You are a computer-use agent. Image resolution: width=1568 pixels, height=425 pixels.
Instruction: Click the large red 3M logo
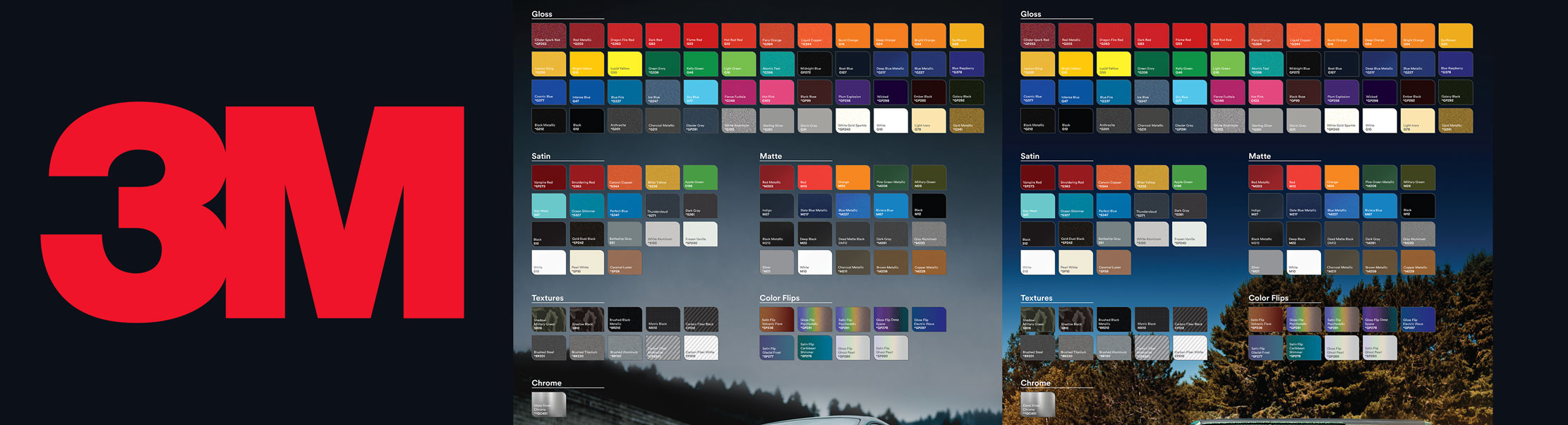(x=252, y=212)
